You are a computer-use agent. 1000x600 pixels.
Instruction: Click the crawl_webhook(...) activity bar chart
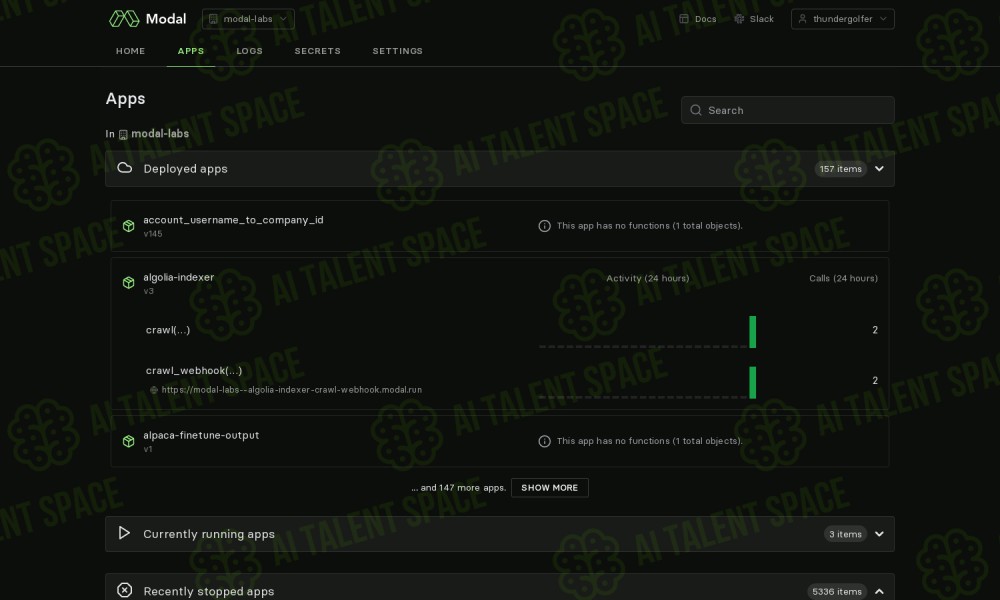coord(647,382)
